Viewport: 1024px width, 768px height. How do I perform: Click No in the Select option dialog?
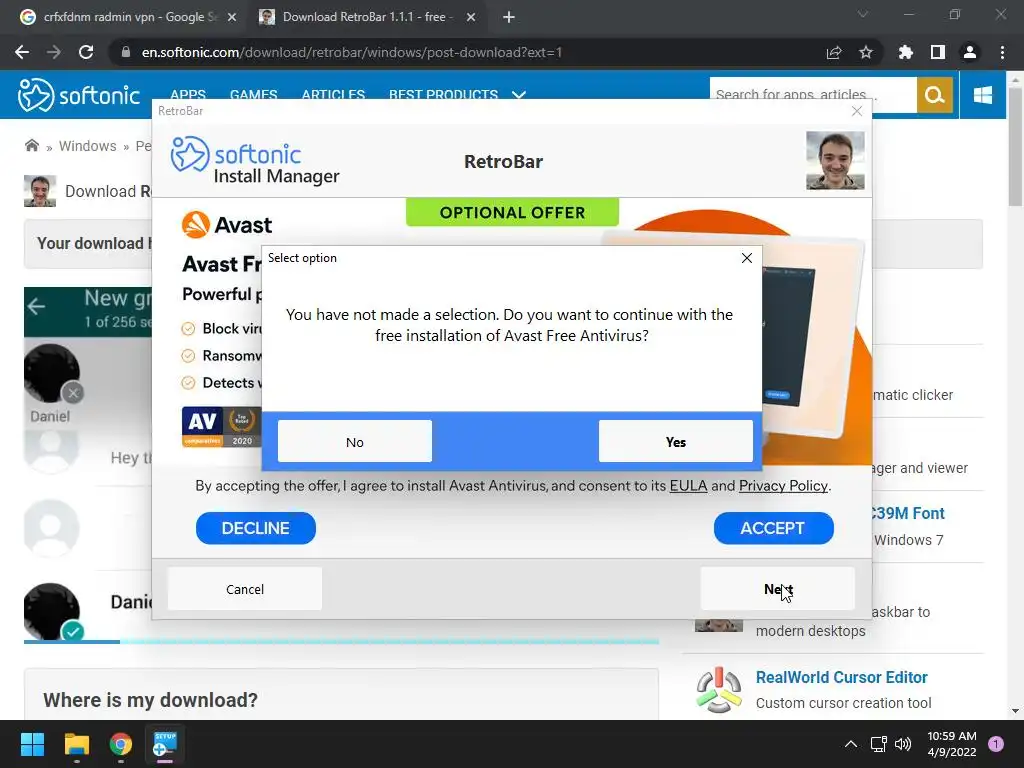click(355, 441)
